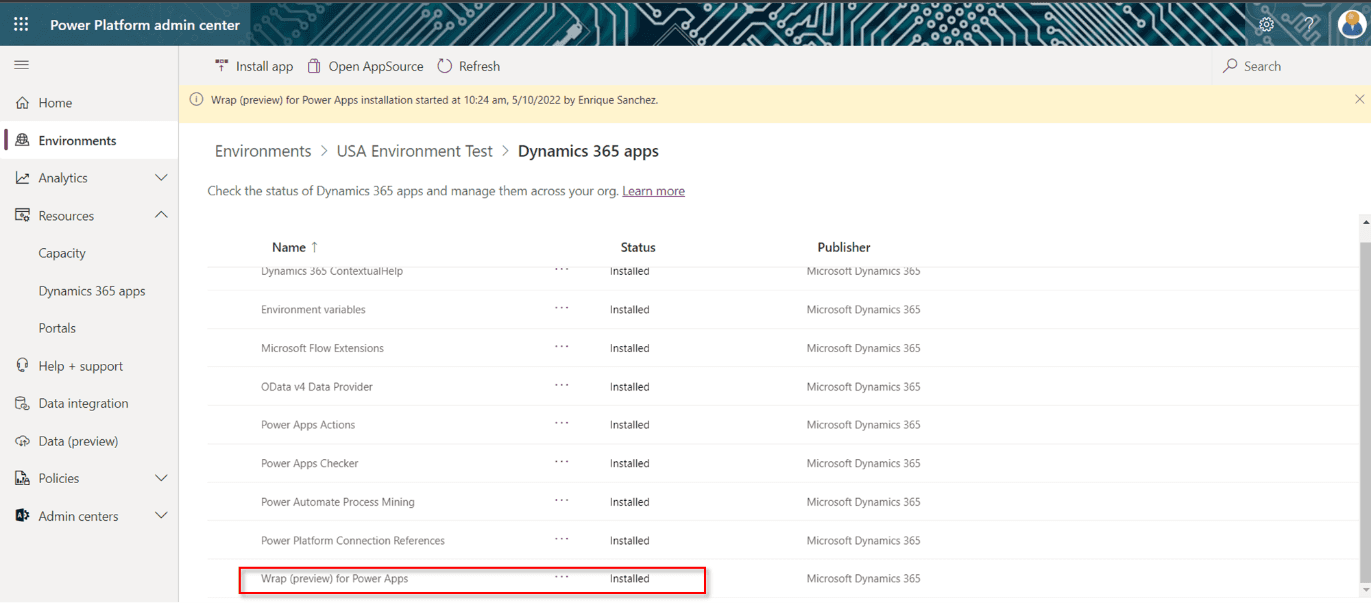Open more options for Power Automate Process Mining
Viewport: 1371px width, 603px height.
562,501
